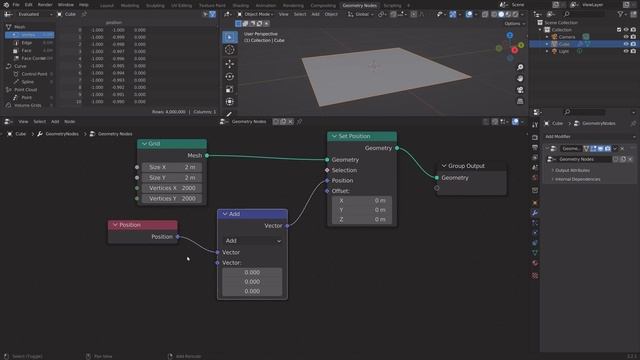This screenshot has width=640, height=360.
Task: Open the node editor Node menu
Action: tap(69, 122)
